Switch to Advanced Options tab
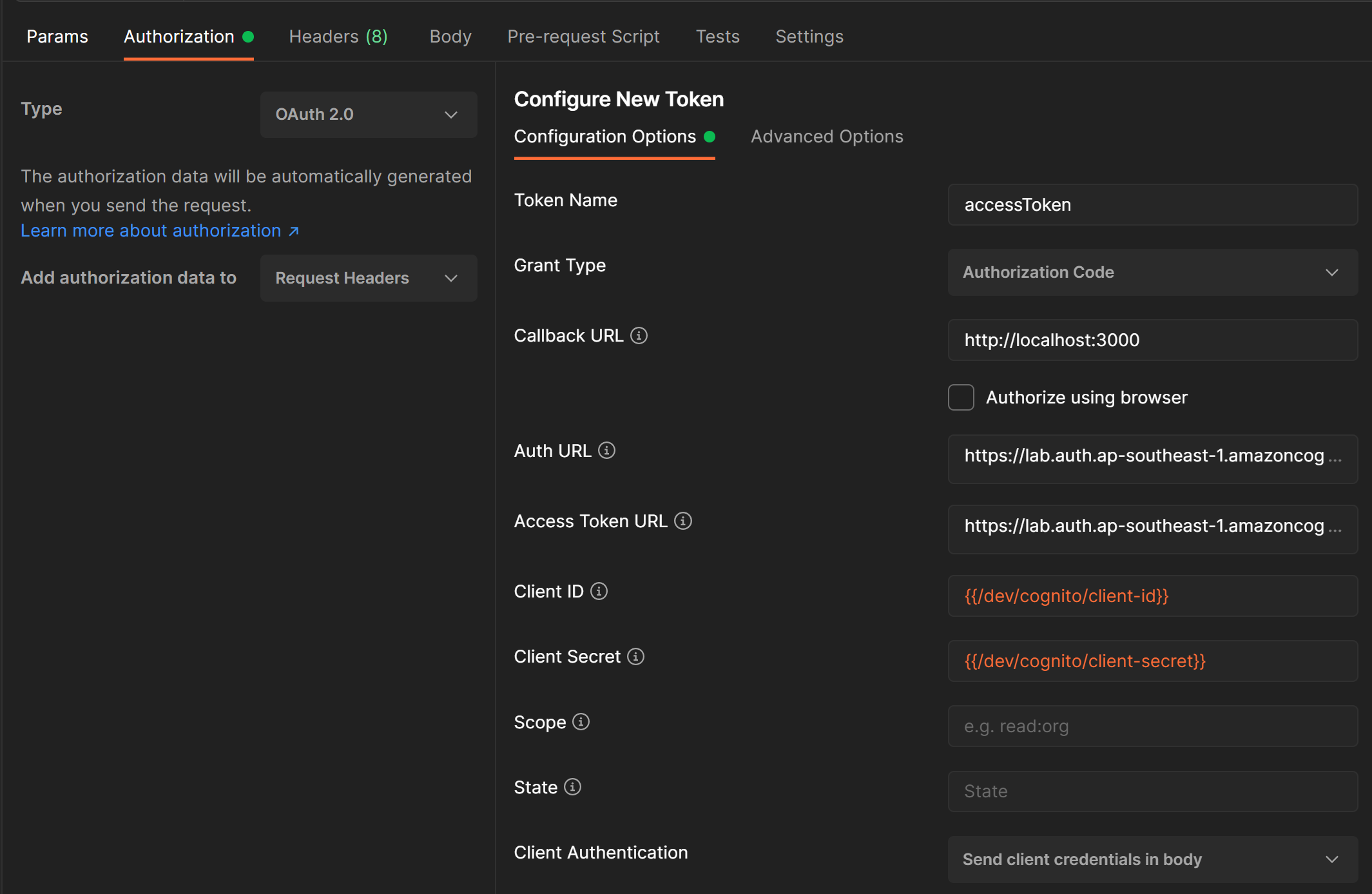 [x=827, y=137]
